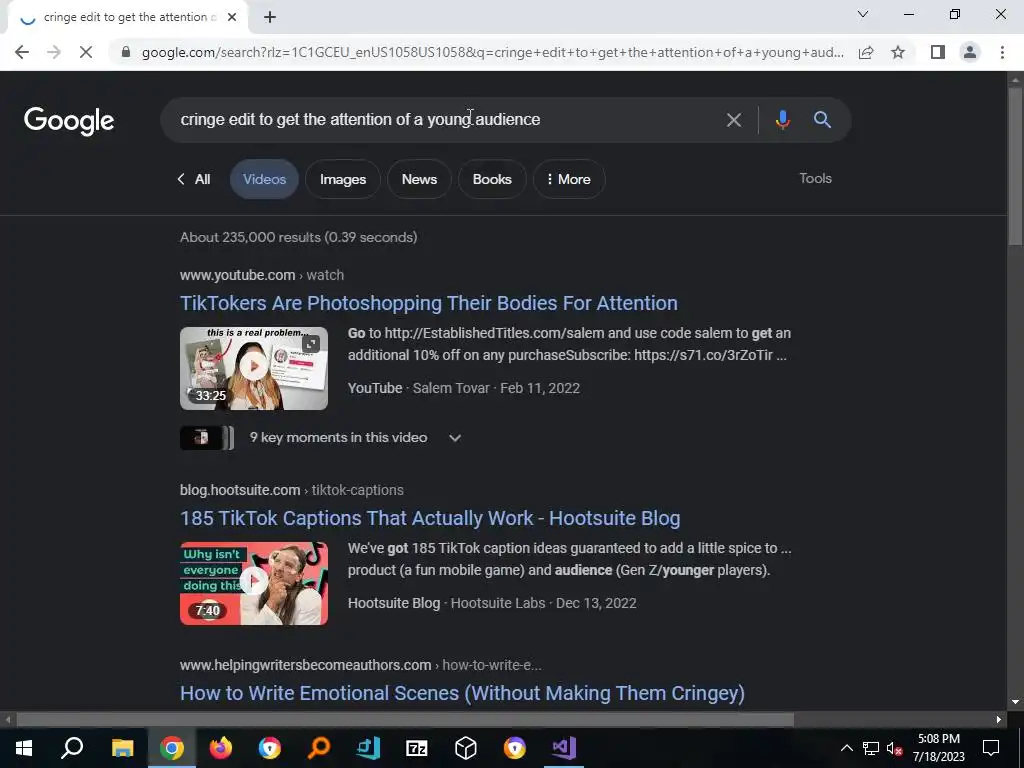
Task: Click the scroll down arrow on vertical scrollbar
Action: (x=1015, y=702)
